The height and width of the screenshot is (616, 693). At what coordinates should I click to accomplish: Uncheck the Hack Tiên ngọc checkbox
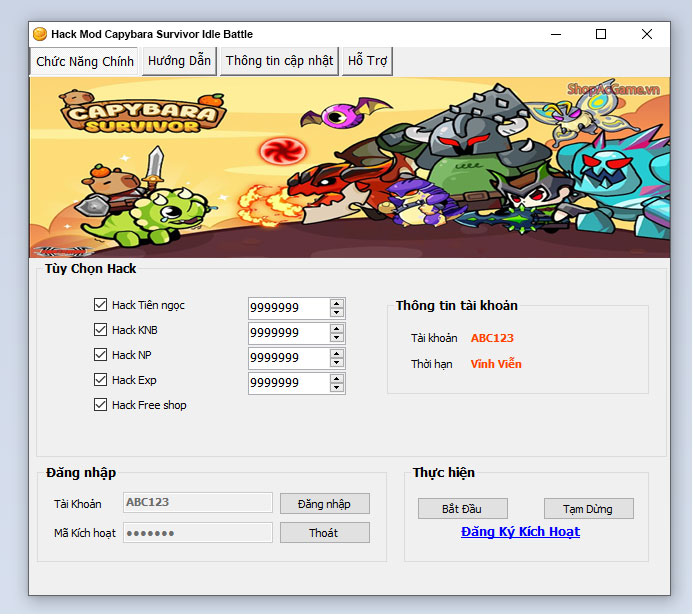[100, 305]
